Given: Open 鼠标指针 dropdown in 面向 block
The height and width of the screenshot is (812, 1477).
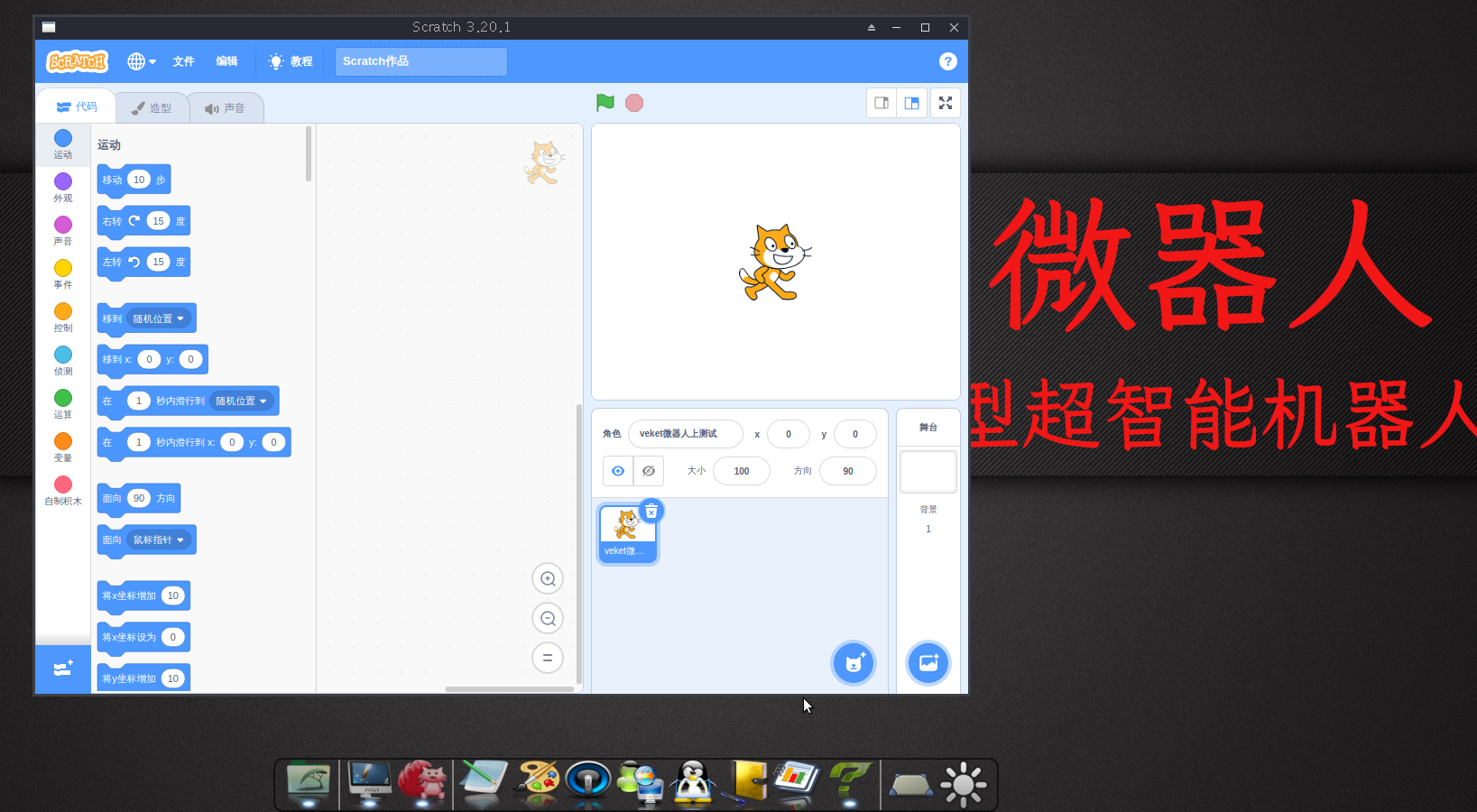Looking at the screenshot, I should (x=159, y=540).
